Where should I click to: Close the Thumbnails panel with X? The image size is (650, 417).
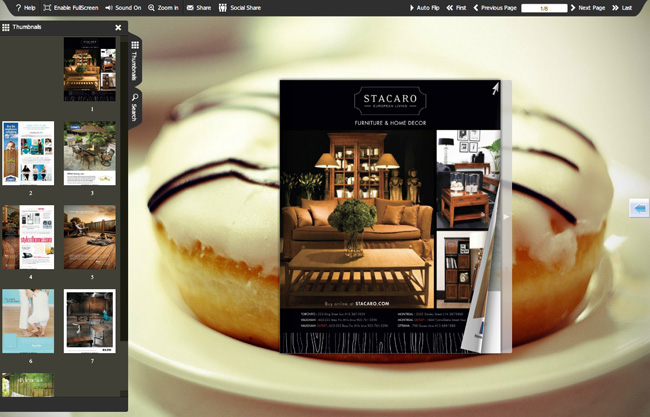118,27
